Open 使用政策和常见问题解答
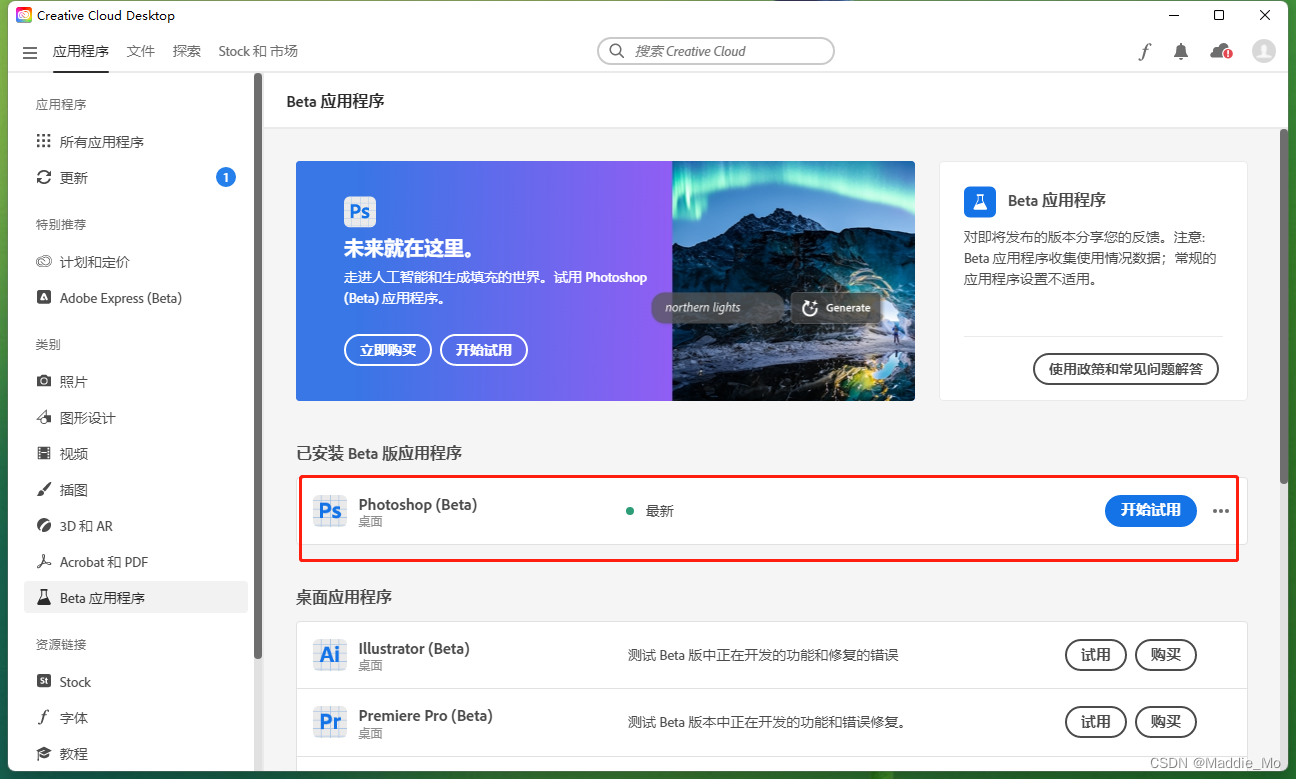1296x779 pixels. click(1126, 369)
